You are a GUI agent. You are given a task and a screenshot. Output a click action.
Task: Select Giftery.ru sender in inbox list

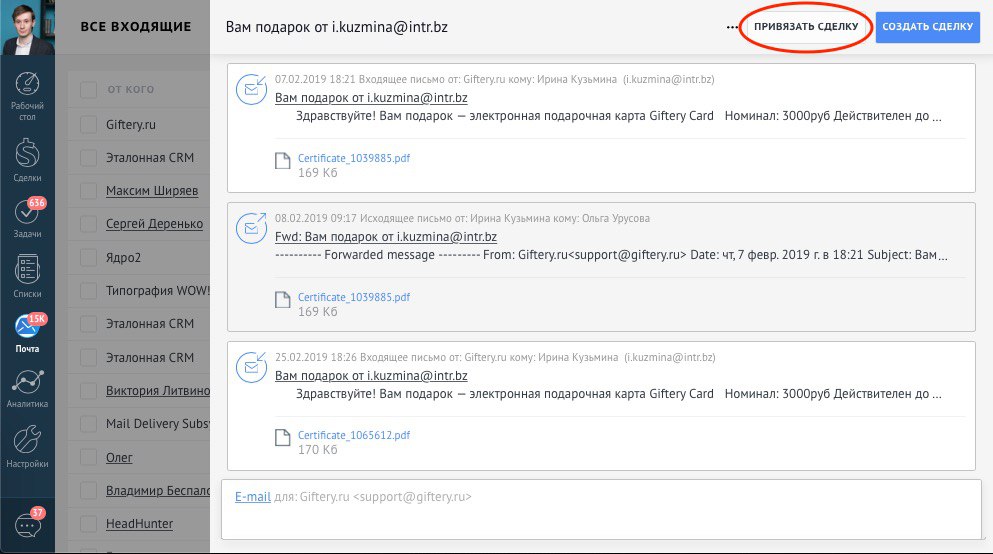point(130,125)
